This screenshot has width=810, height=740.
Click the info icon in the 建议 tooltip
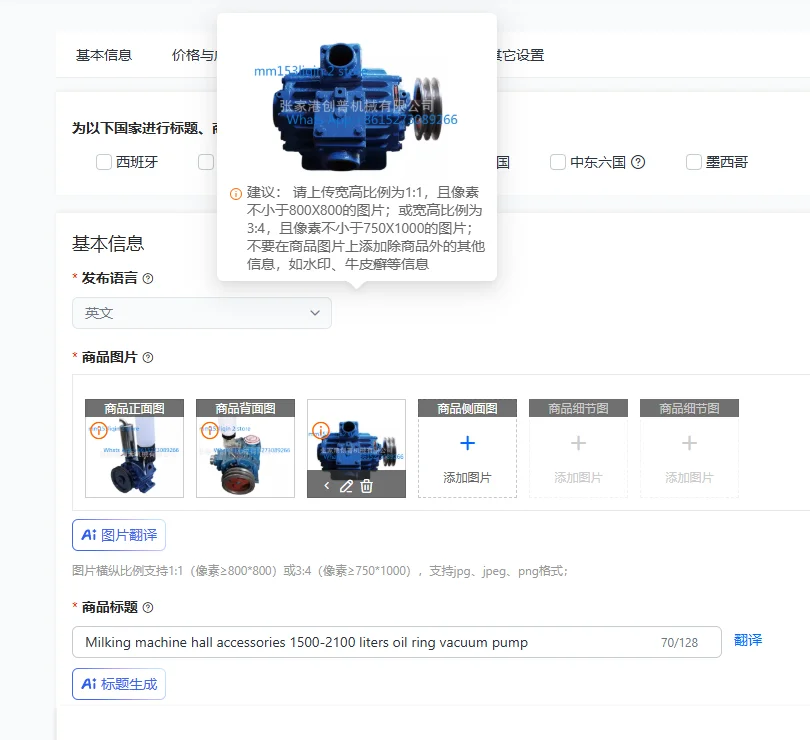(x=236, y=194)
